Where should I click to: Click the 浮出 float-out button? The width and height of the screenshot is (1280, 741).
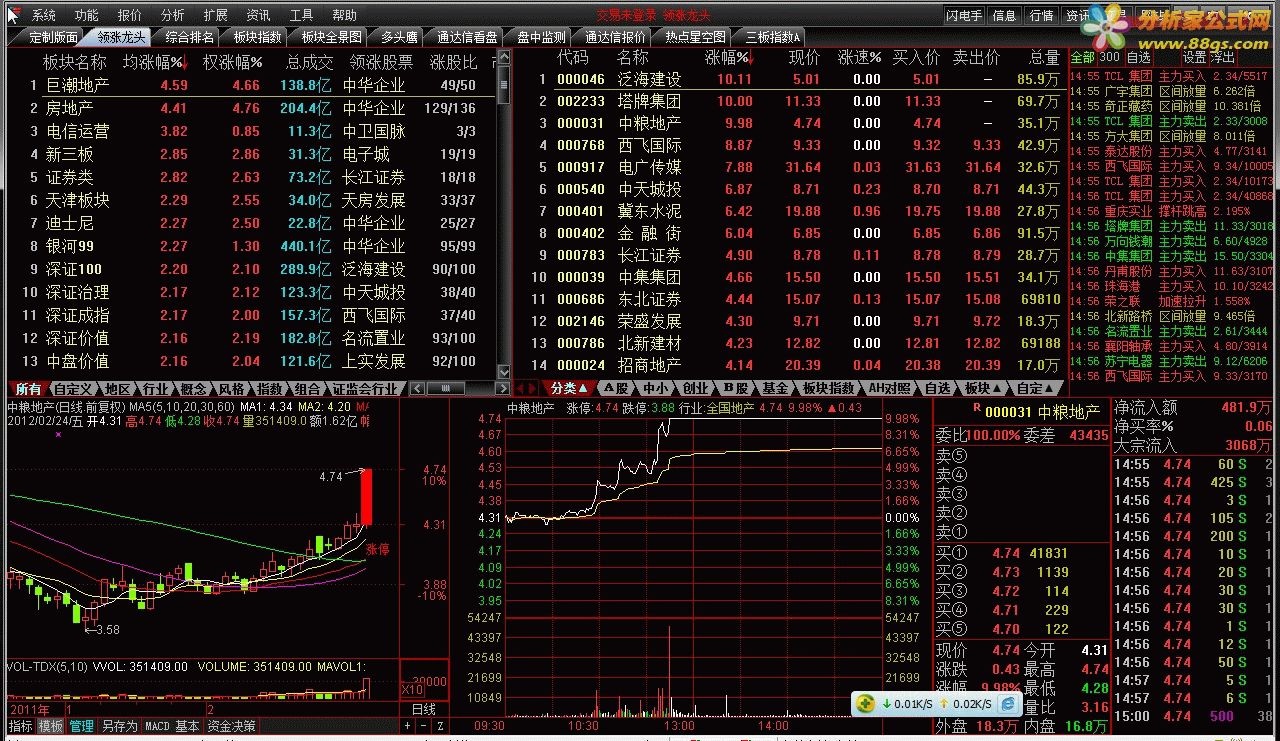(x=1222, y=57)
